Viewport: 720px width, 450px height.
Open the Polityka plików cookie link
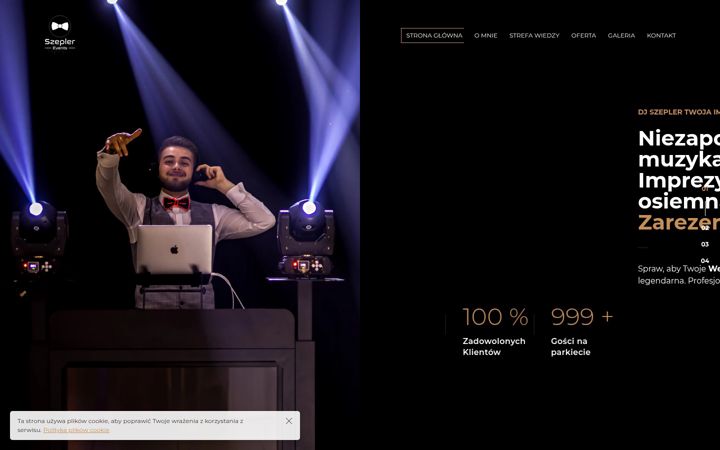coord(76,430)
